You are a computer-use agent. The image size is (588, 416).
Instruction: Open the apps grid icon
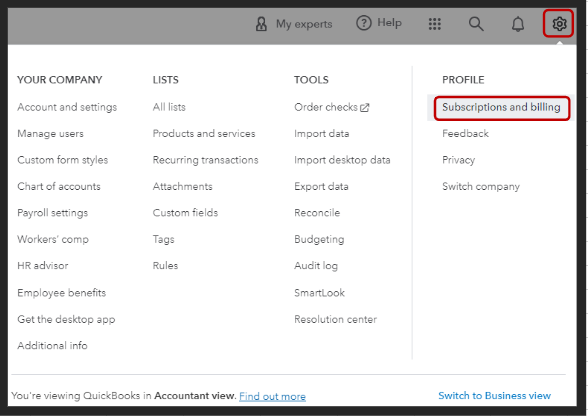click(x=435, y=24)
